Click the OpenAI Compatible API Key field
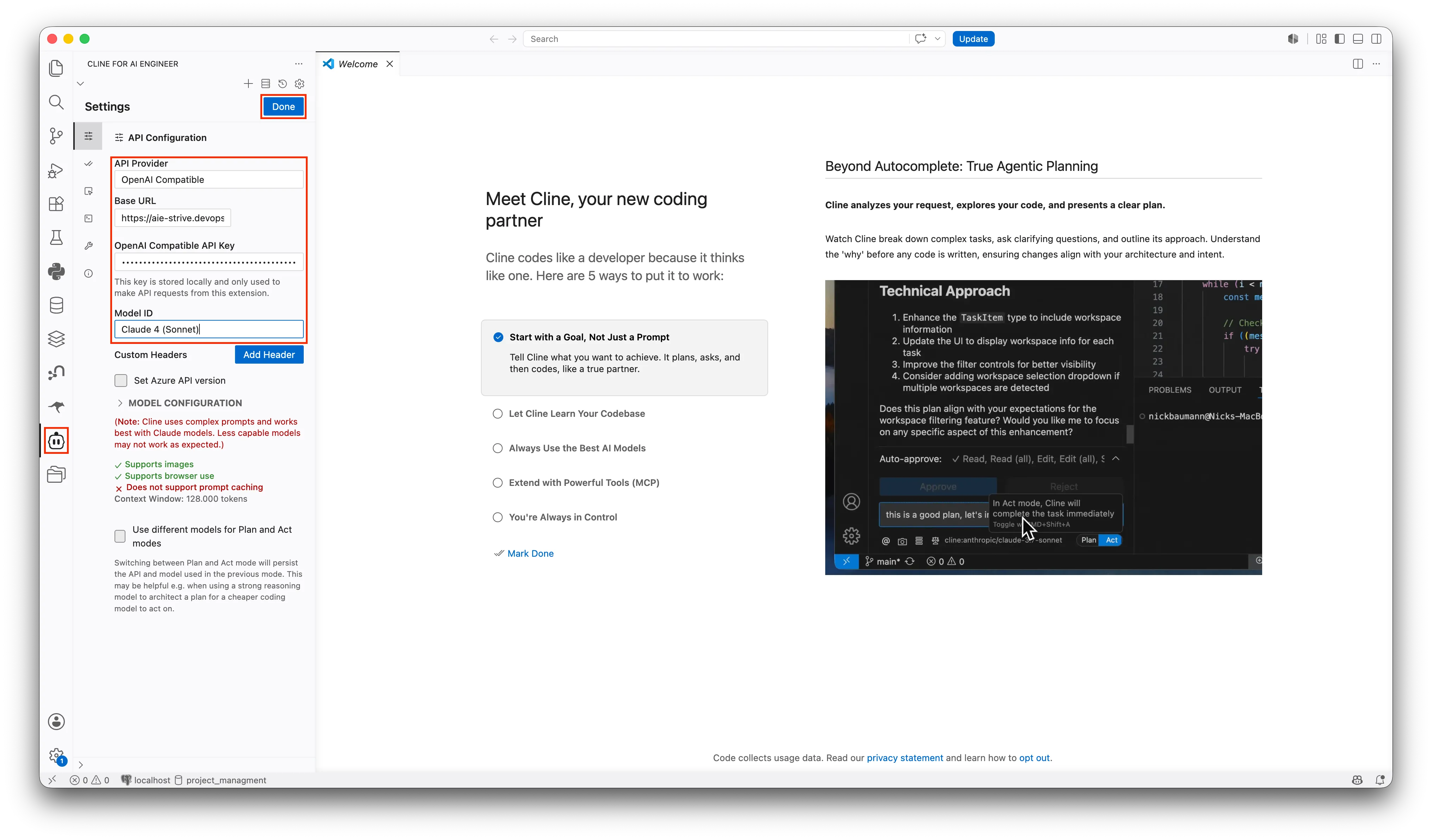Screen dimensions: 1432x840 pos(209,262)
